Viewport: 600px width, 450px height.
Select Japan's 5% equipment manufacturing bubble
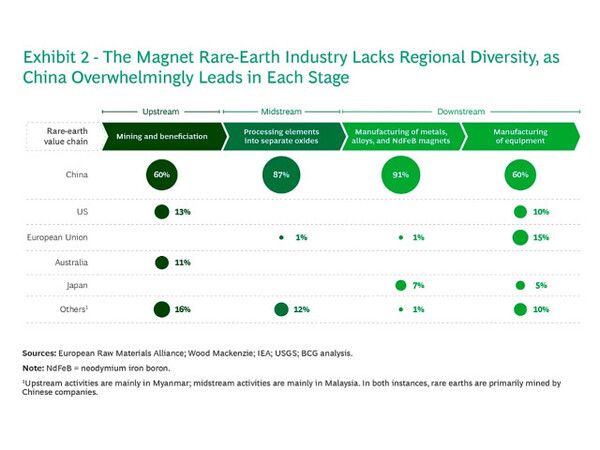[519, 286]
